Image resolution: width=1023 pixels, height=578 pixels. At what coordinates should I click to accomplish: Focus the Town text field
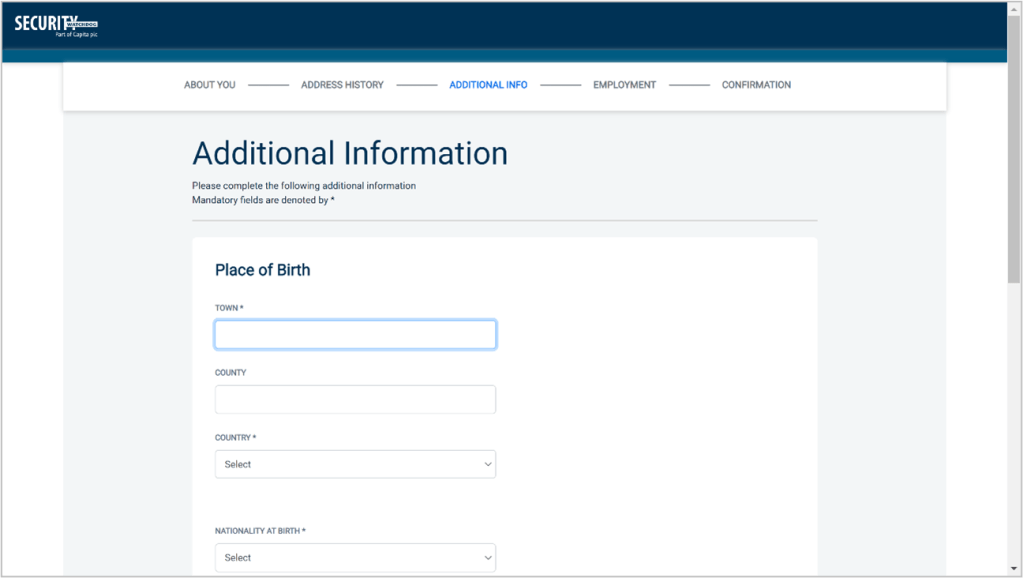355,335
